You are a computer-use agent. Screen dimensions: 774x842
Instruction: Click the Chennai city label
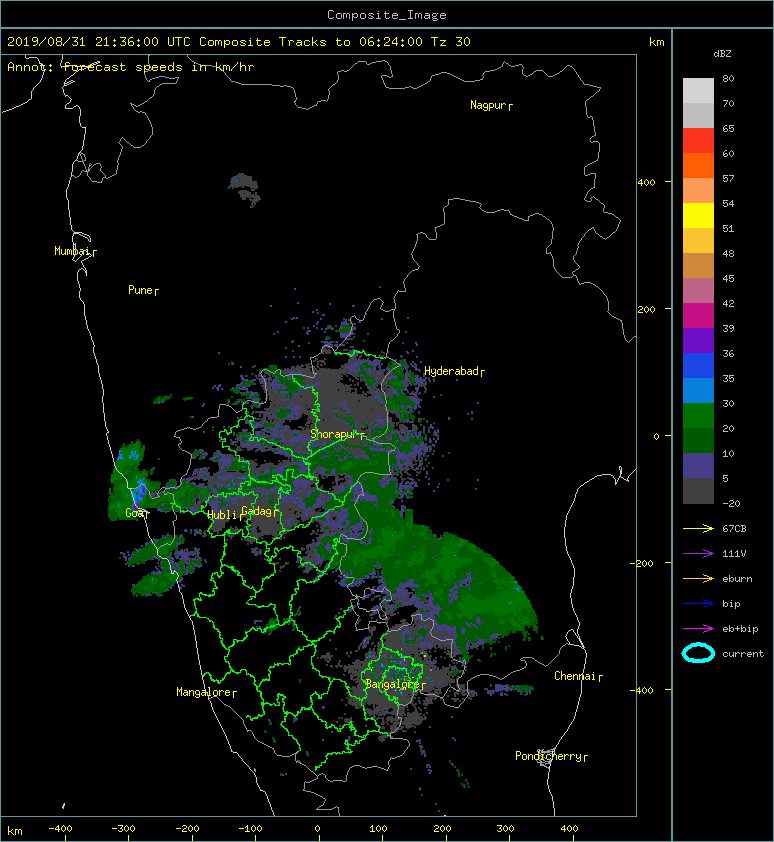575,676
